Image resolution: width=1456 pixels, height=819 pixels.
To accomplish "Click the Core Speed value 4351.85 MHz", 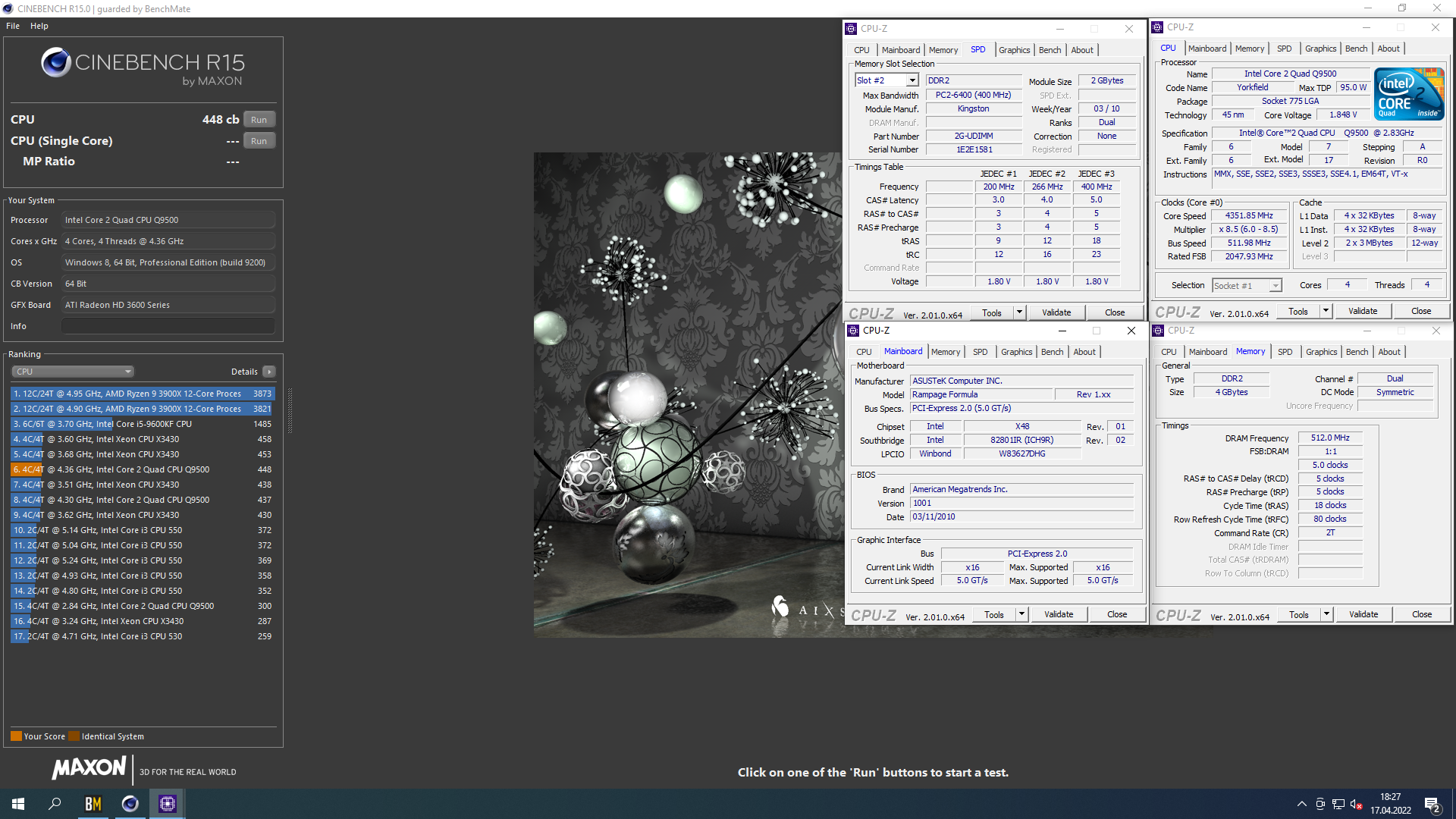I will 1249,216.
